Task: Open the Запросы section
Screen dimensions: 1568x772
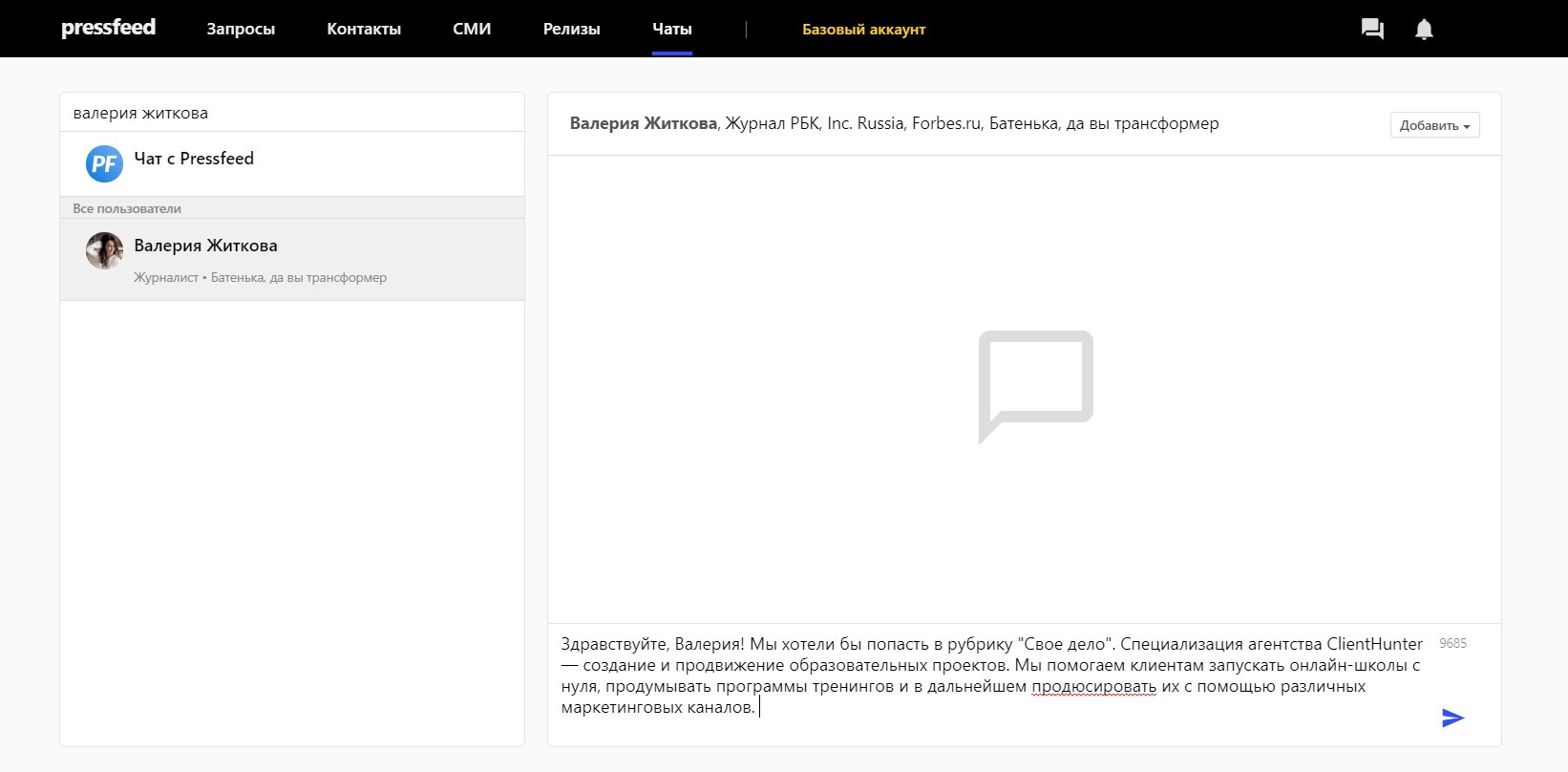Action: (x=241, y=30)
